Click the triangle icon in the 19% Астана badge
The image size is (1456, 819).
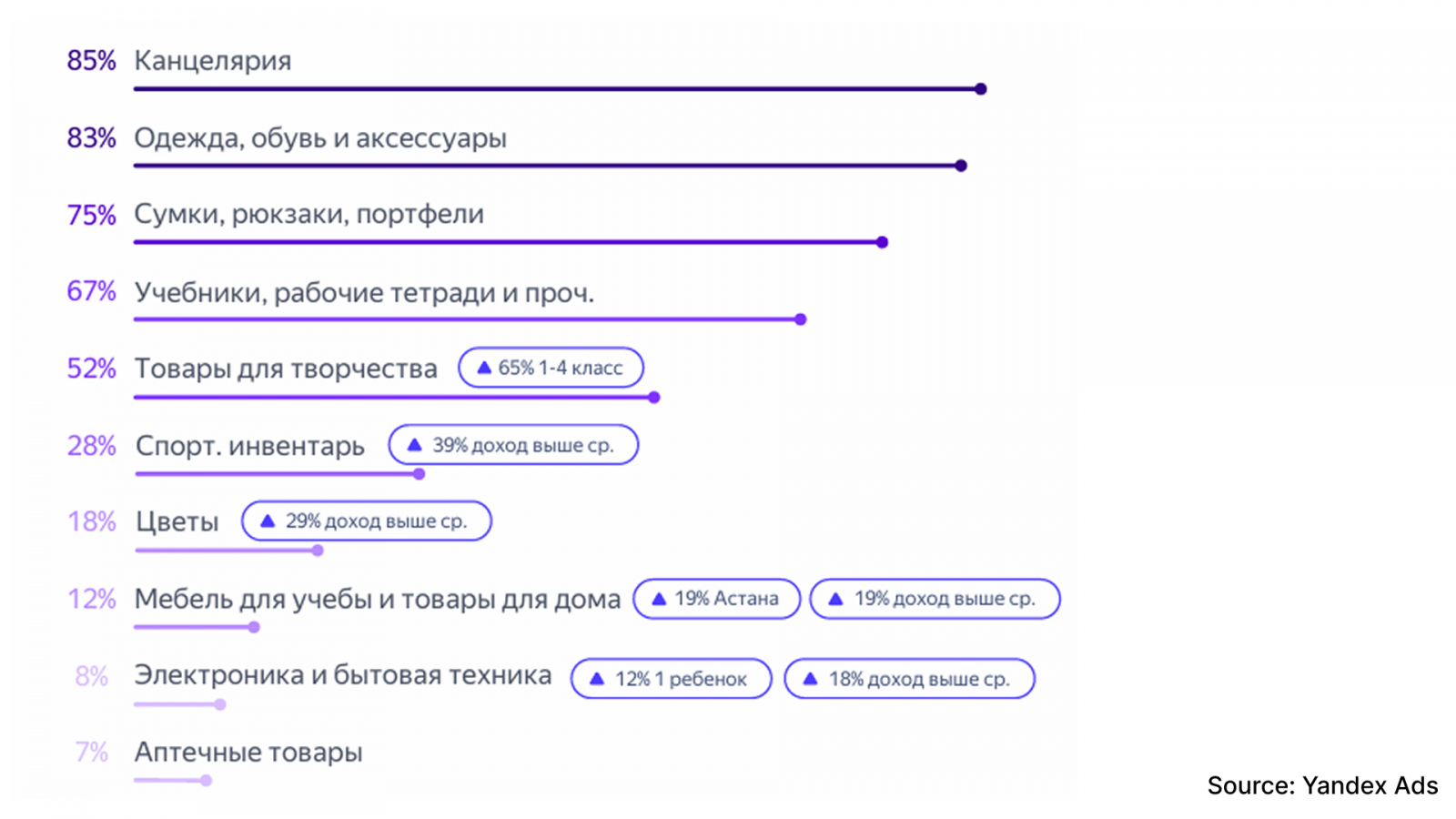point(659,599)
